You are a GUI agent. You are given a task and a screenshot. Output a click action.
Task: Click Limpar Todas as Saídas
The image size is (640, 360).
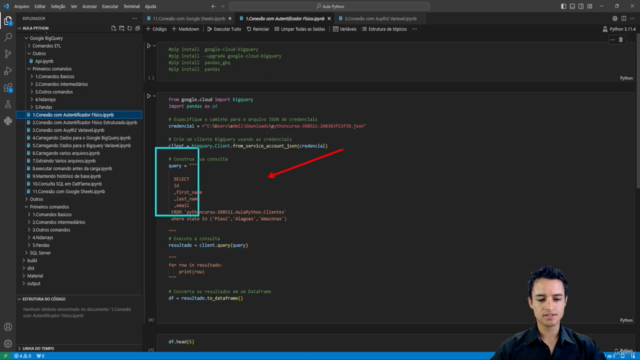300,29
